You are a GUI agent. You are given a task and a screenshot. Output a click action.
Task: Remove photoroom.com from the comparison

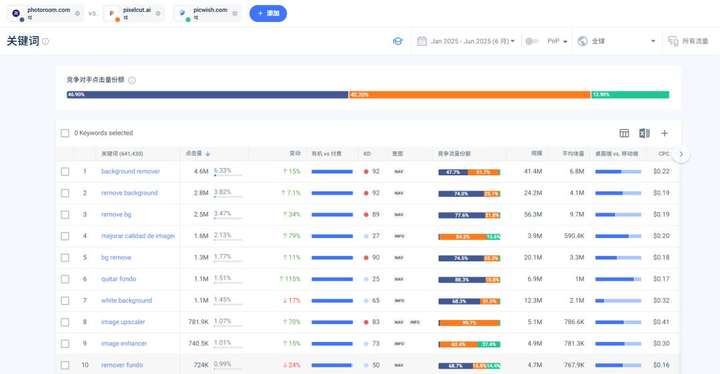pos(77,13)
